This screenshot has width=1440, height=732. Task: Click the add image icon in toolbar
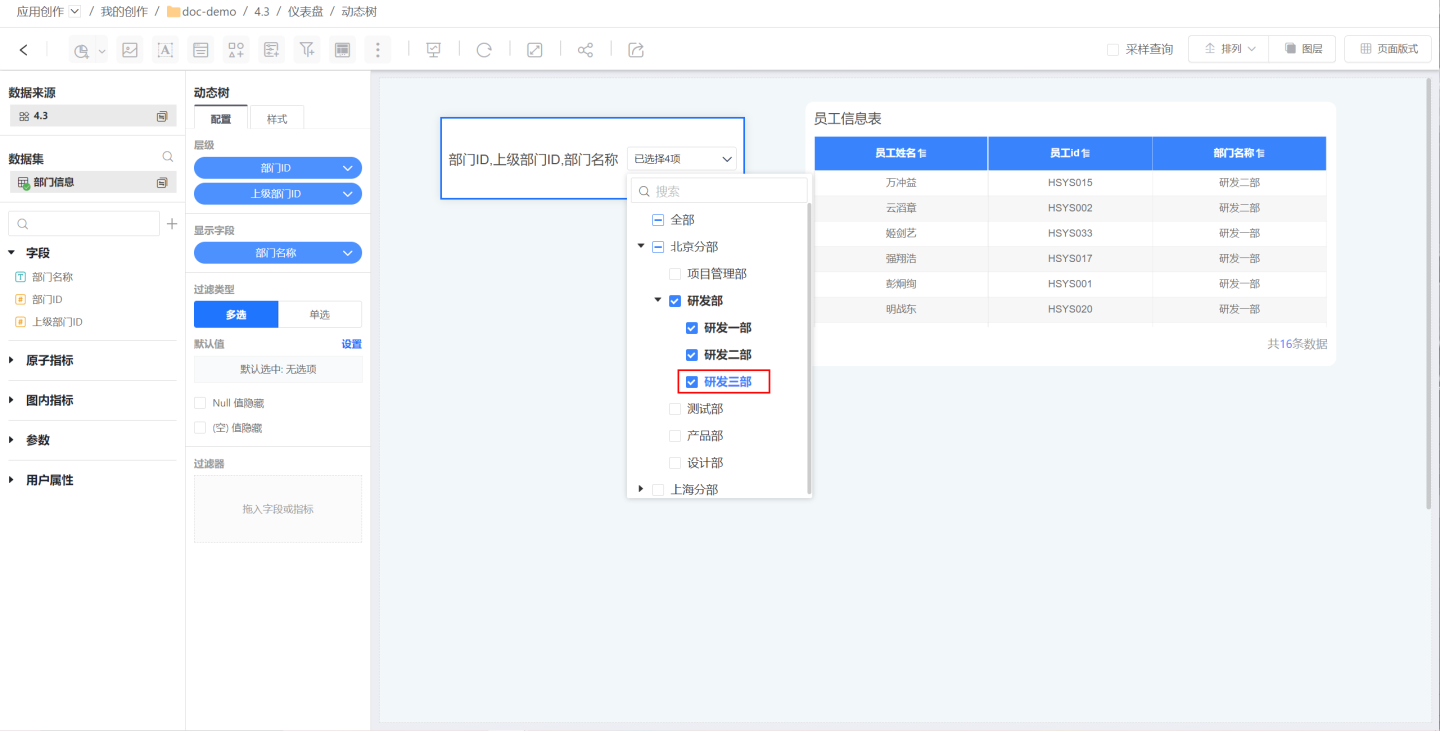pyautogui.click(x=129, y=50)
